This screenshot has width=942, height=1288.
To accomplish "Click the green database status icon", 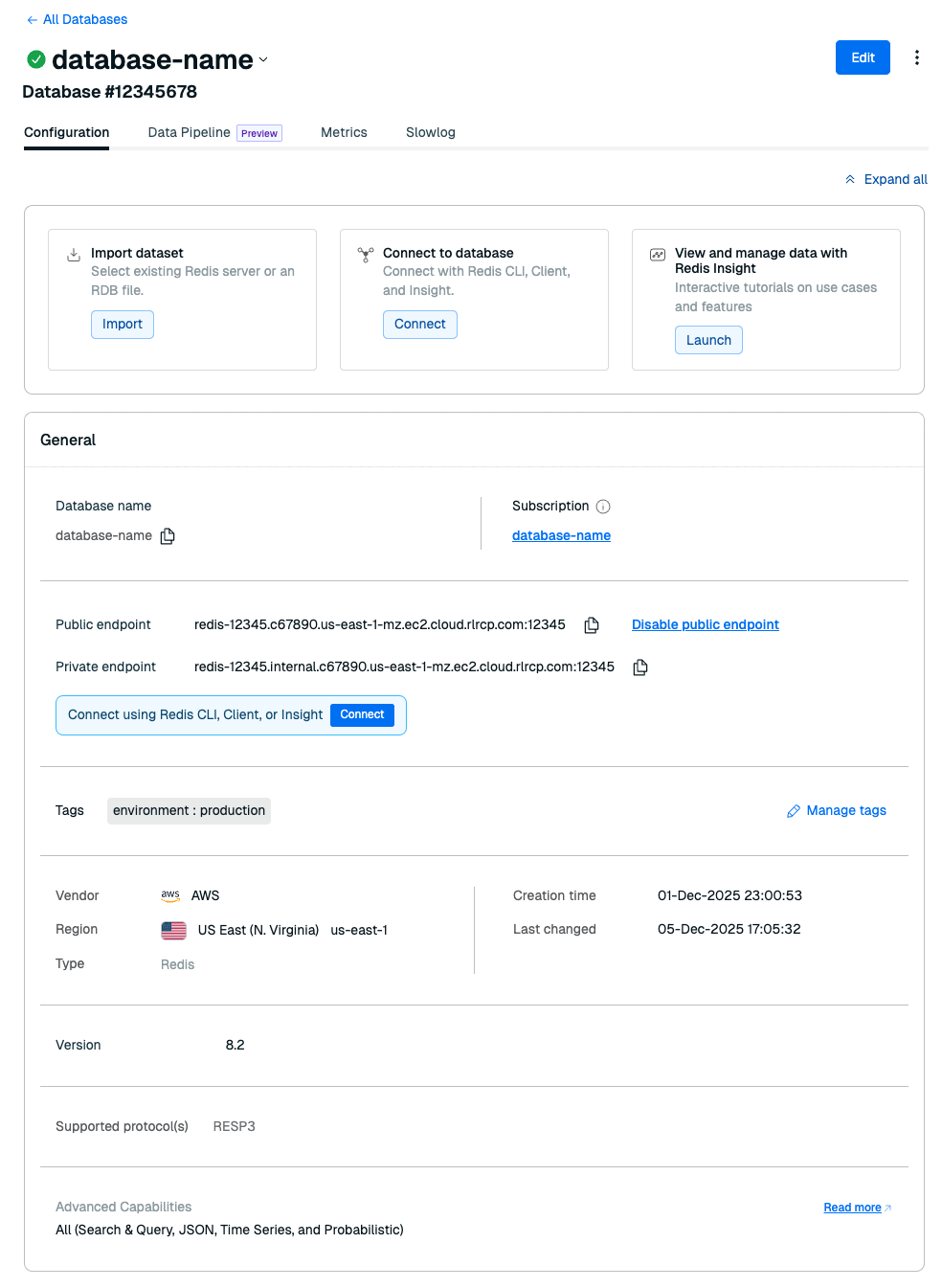I will [x=36, y=59].
